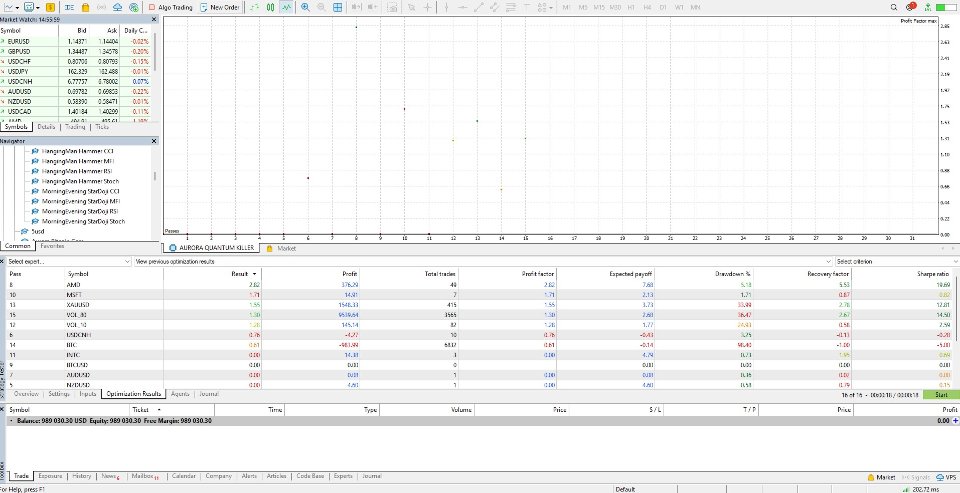960x493 pixels.
Task: Switch to the Market chart tab
Action: (x=281, y=248)
